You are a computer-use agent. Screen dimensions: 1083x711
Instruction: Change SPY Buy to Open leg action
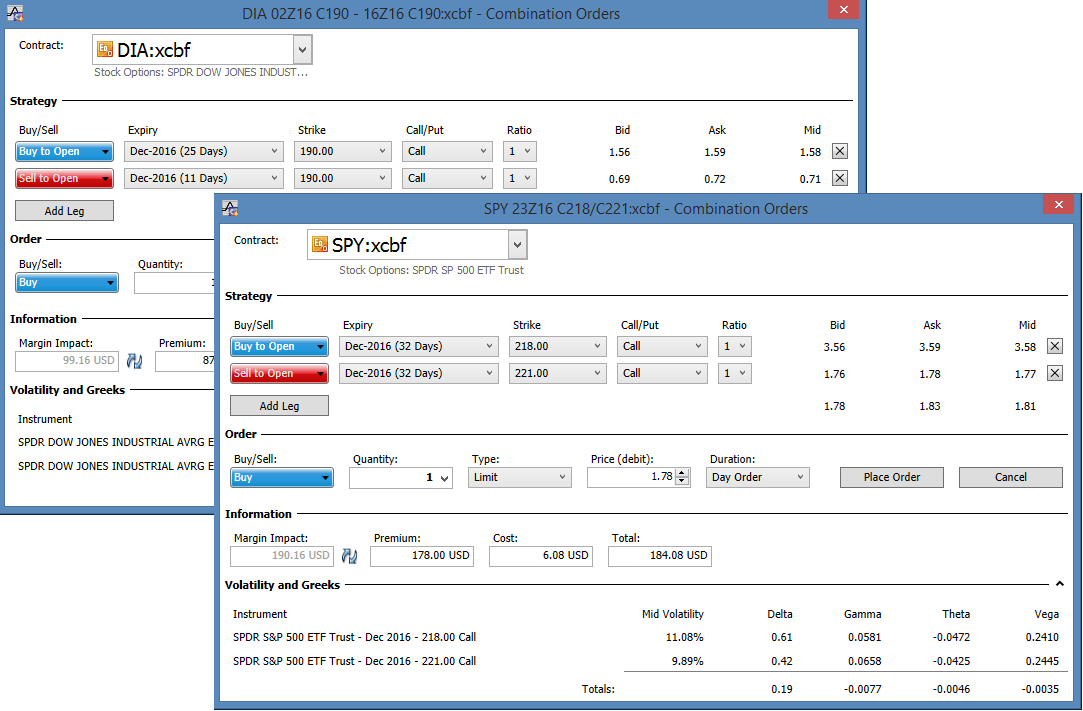[x=279, y=346]
